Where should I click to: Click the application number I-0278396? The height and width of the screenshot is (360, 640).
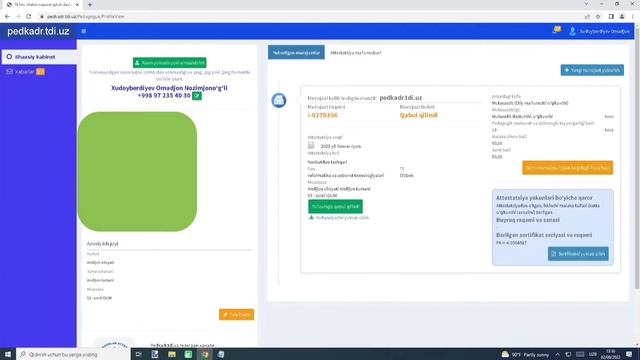(322, 115)
